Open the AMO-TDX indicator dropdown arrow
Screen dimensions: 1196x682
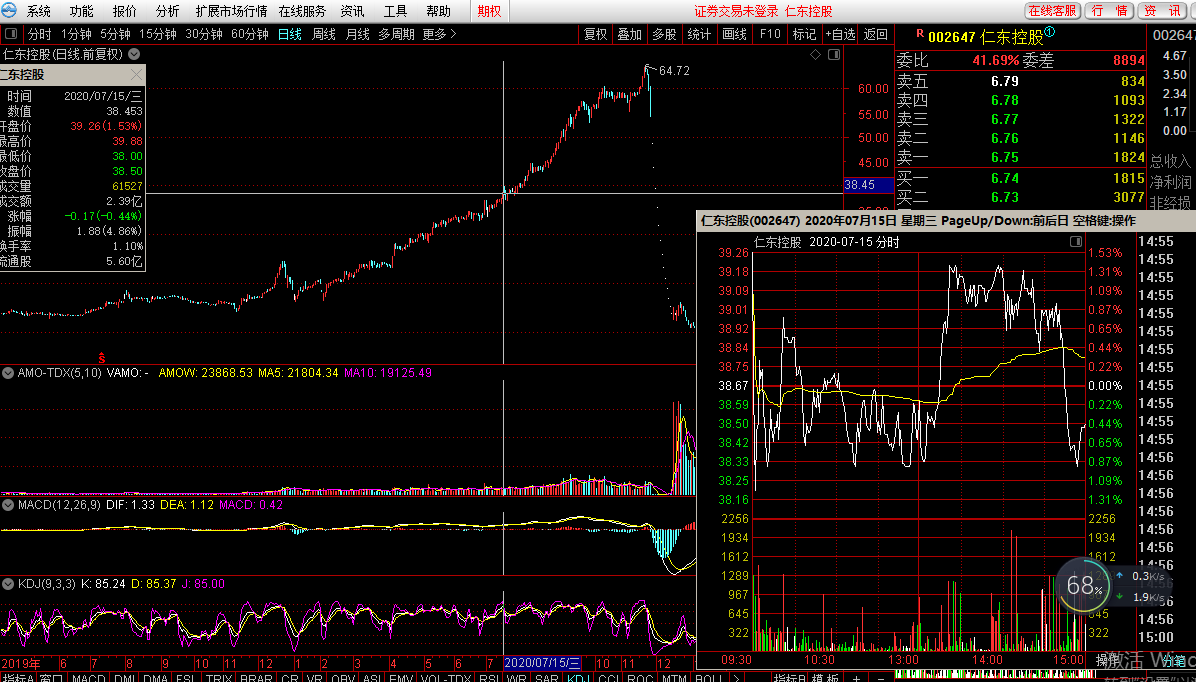tap(8, 373)
